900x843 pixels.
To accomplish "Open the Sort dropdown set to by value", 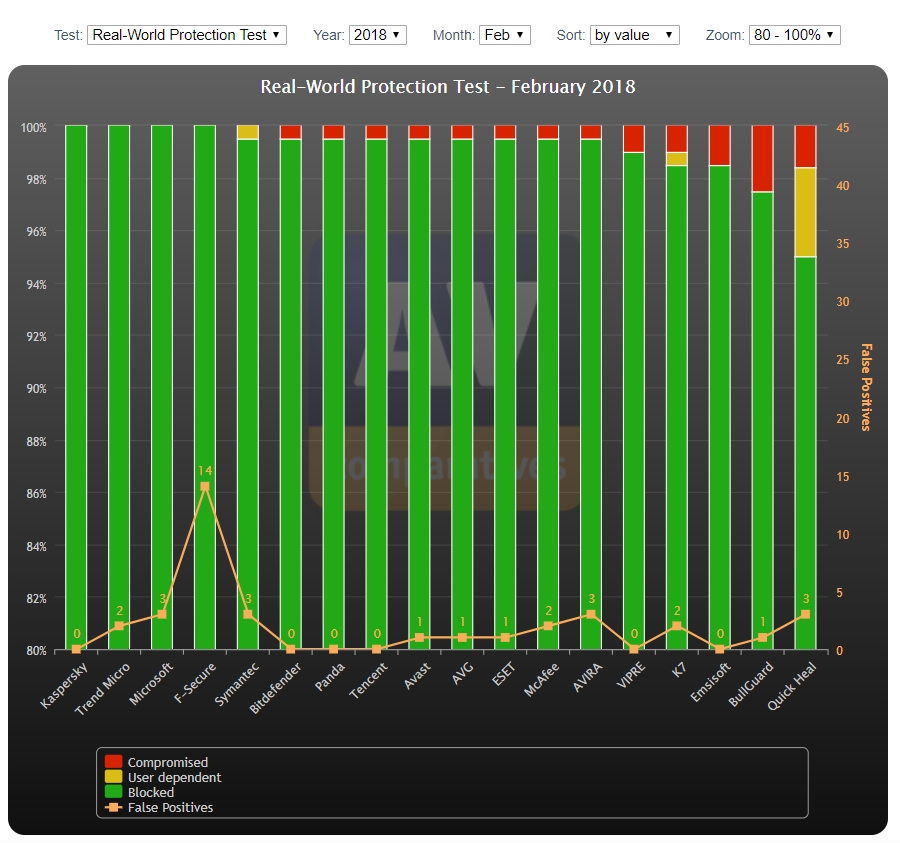I will tap(634, 35).
